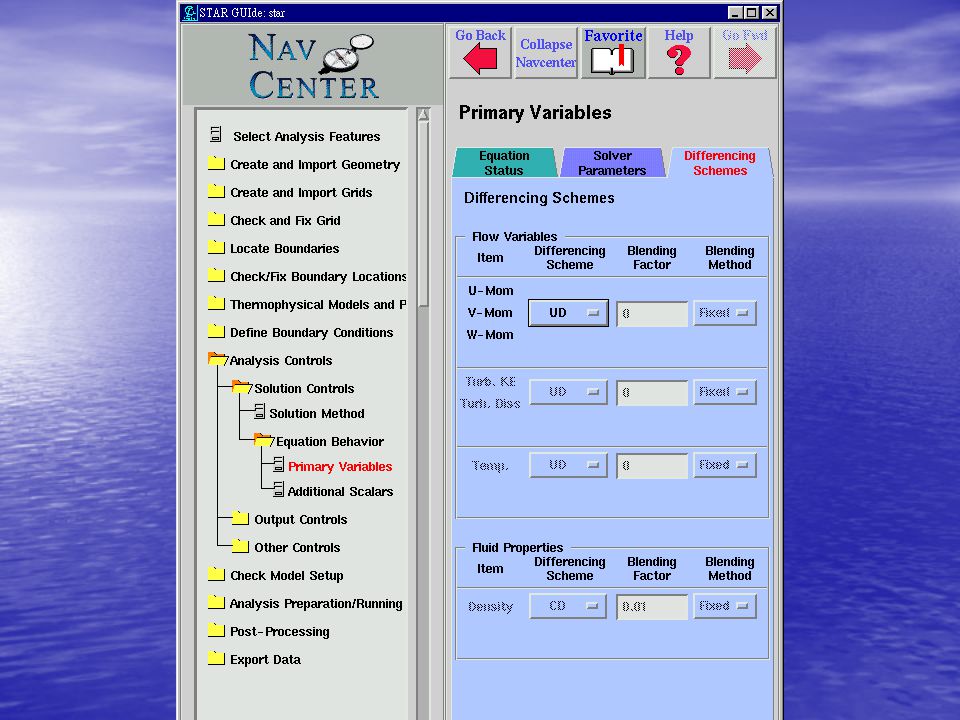The image size is (960, 720).
Task: Click Post-Processing folder icon
Action: click(216, 631)
